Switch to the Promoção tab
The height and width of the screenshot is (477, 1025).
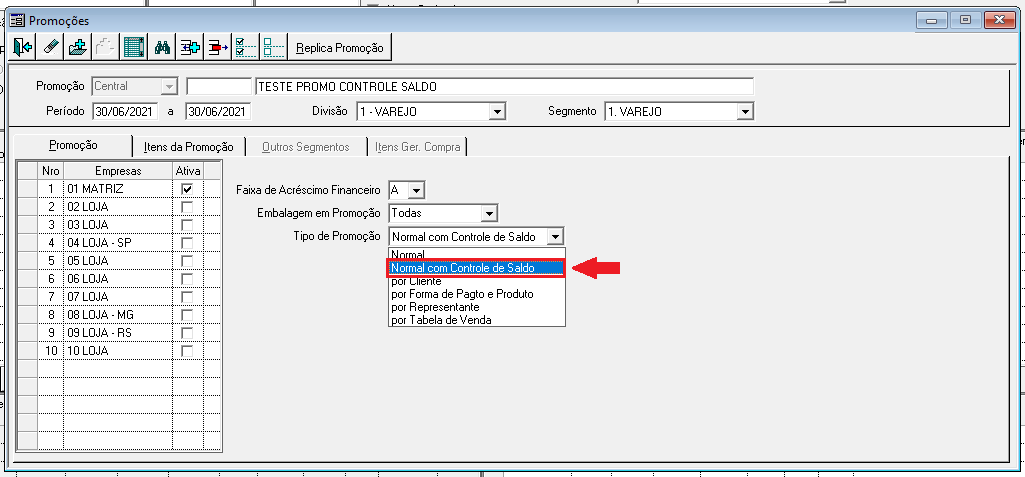73,145
